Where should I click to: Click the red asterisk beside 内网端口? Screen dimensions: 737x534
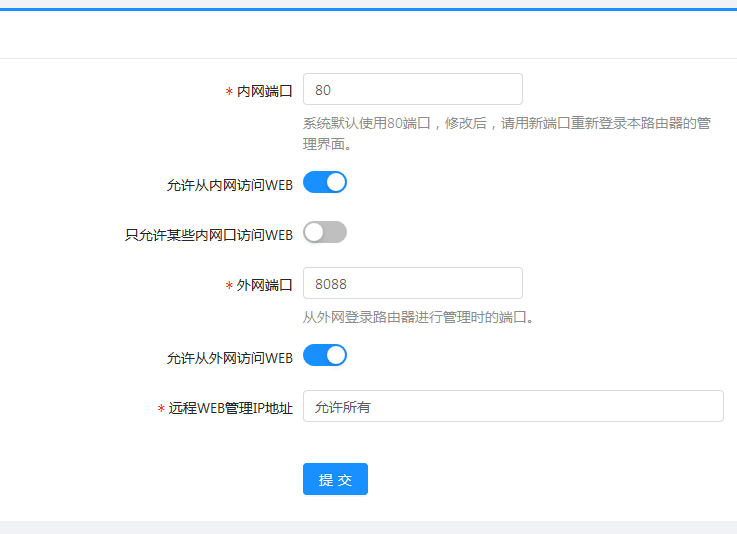click(x=229, y=91)
